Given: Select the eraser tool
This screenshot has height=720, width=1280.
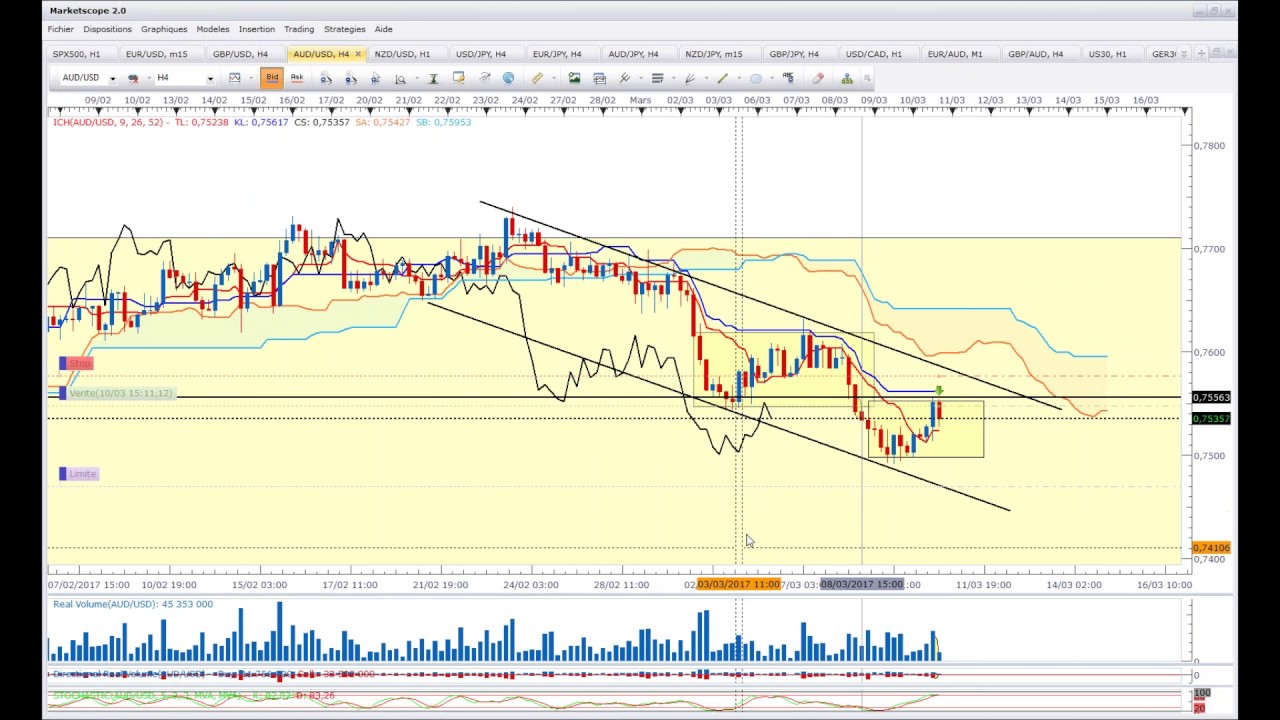Looking at the screenshot, I should pyautogui.click(x=818, y=77).
